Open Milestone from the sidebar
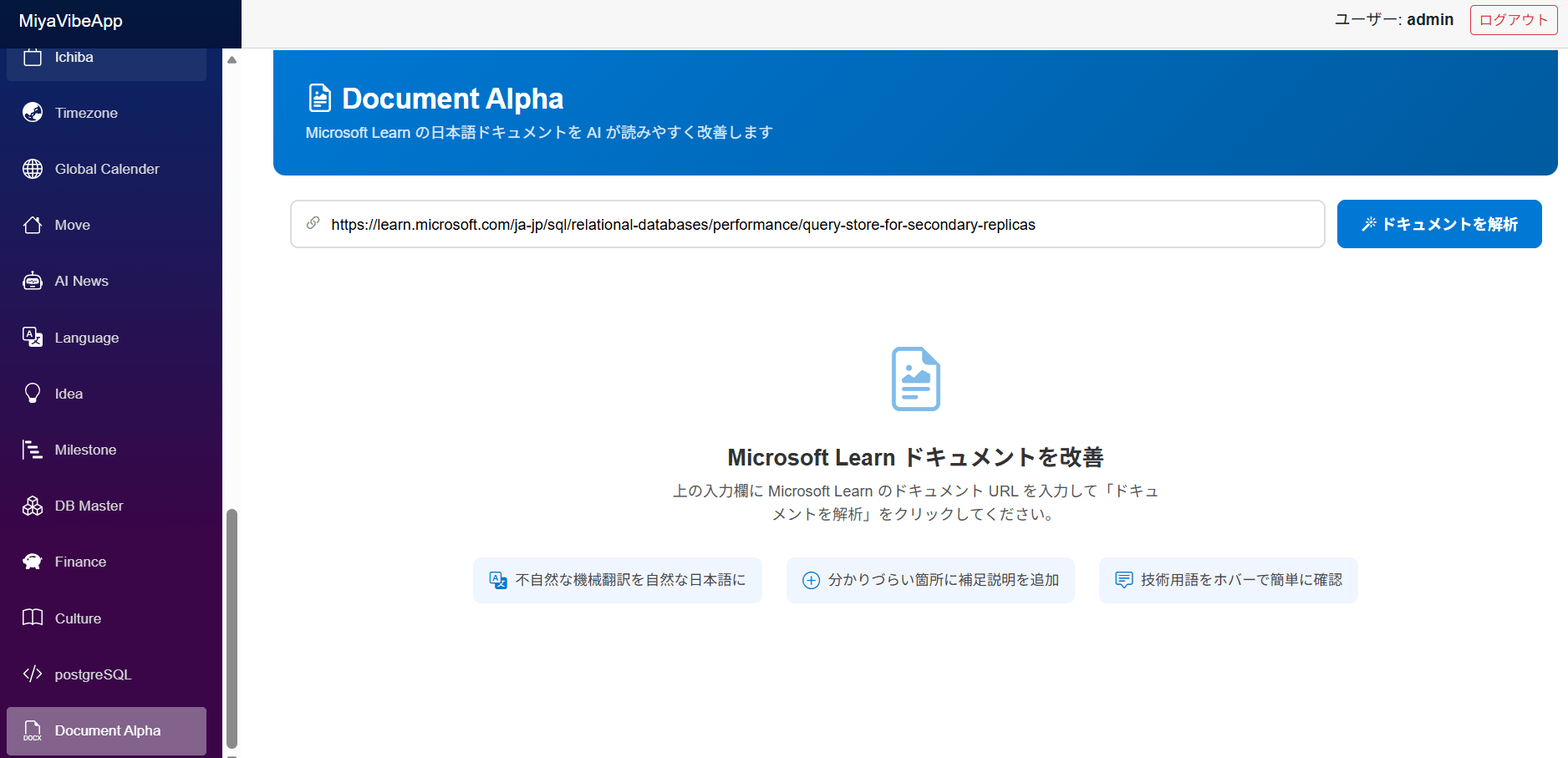 tap(106, 450)
